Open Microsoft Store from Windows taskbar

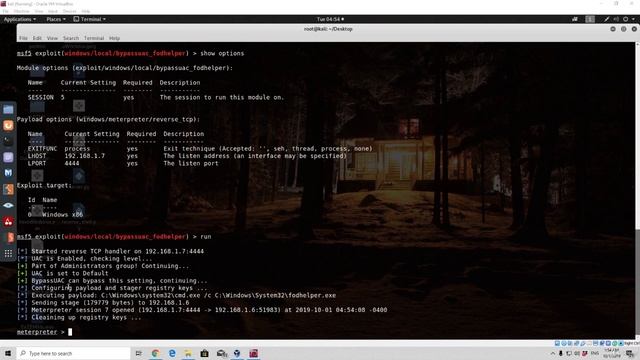tap(204, 353)
